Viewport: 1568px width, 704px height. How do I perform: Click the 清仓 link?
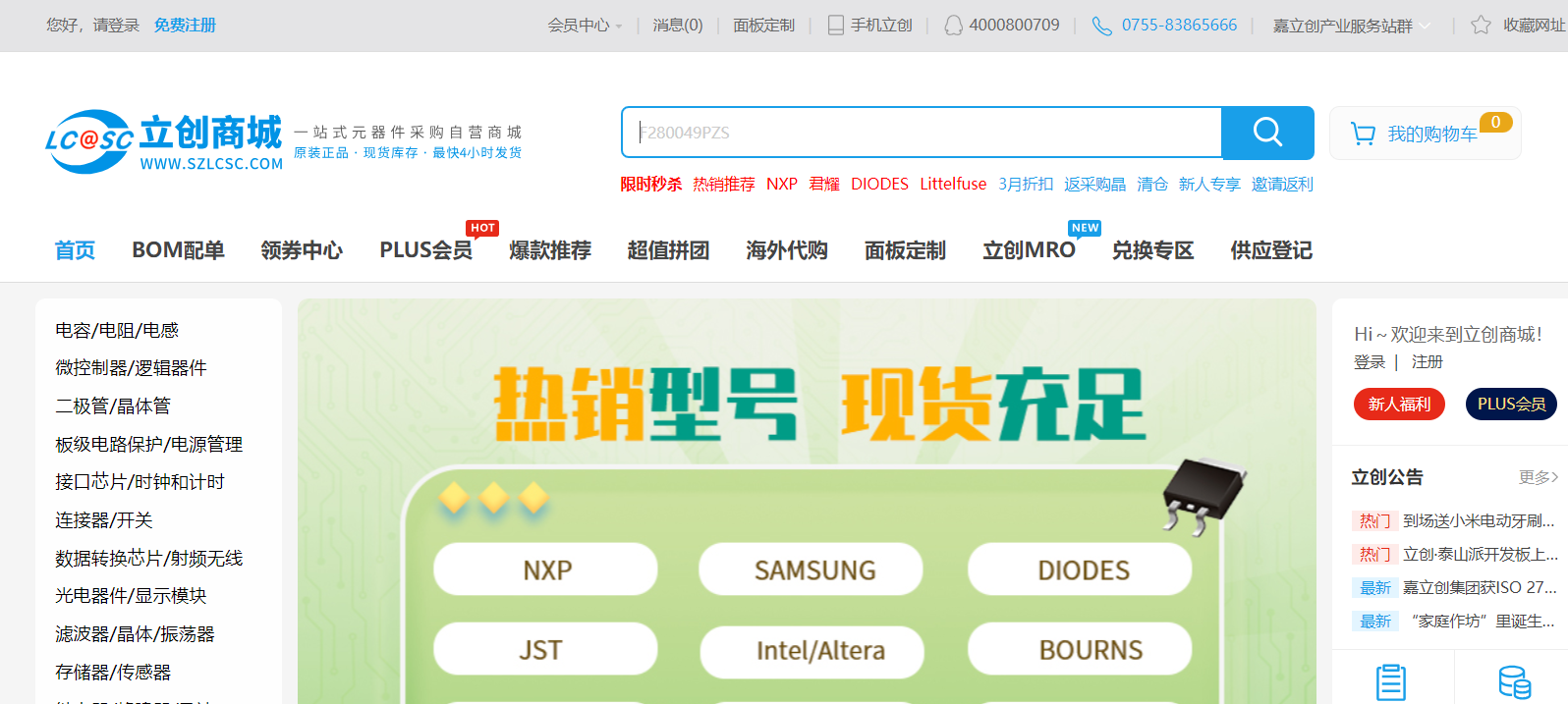1152,185
